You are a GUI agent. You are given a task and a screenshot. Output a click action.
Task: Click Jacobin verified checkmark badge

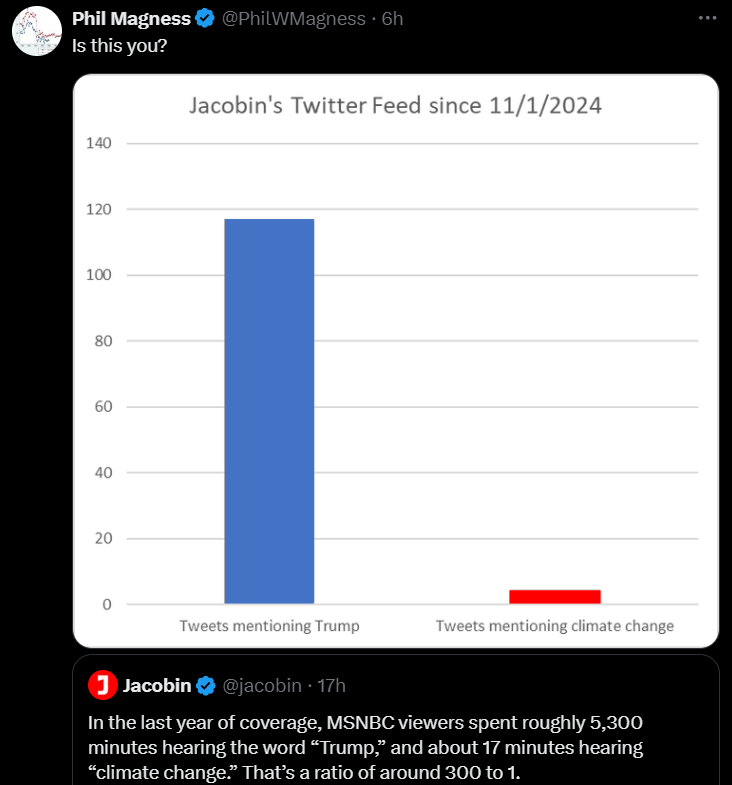[x=205, y=685]
